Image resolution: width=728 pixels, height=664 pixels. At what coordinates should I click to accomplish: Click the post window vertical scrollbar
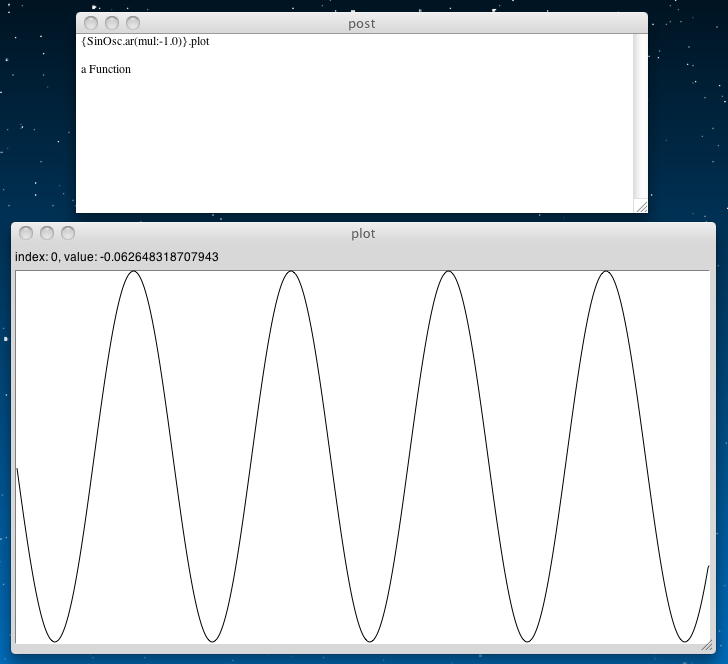click(x=640, y=117)
